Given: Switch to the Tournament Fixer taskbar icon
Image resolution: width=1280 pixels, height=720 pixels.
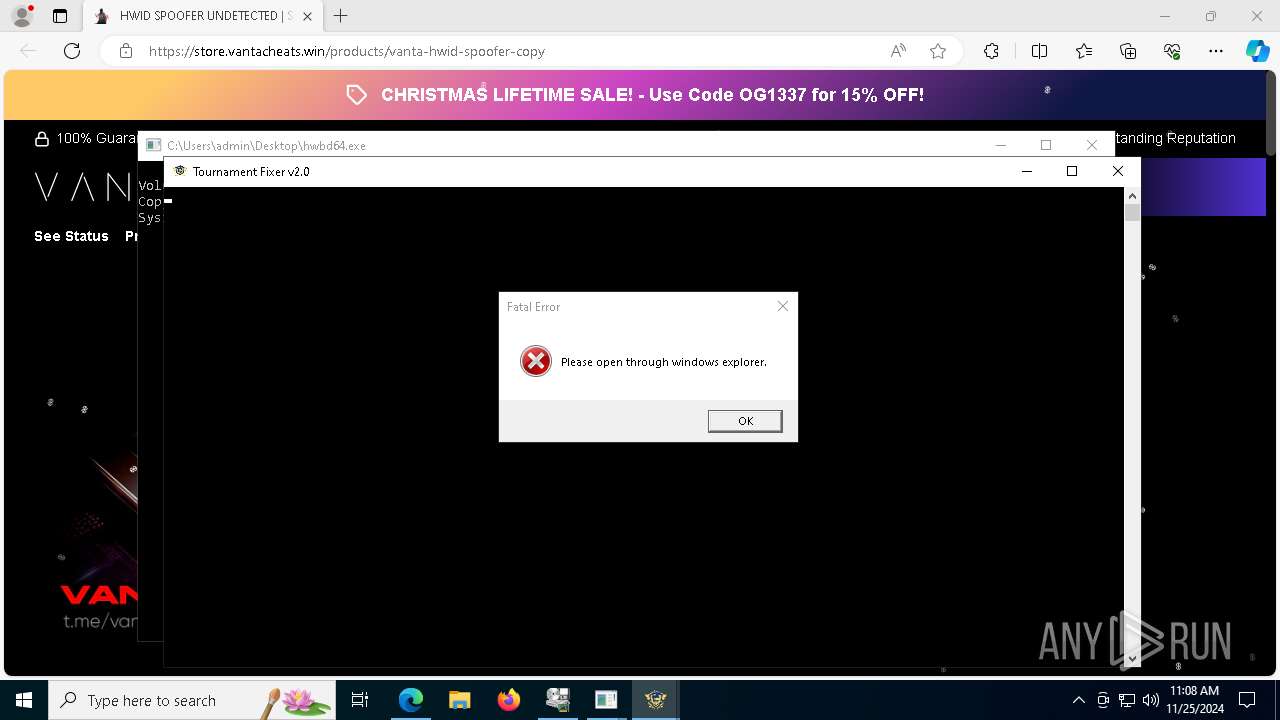Looking at the screenshot, I should (x=656, y=700).
